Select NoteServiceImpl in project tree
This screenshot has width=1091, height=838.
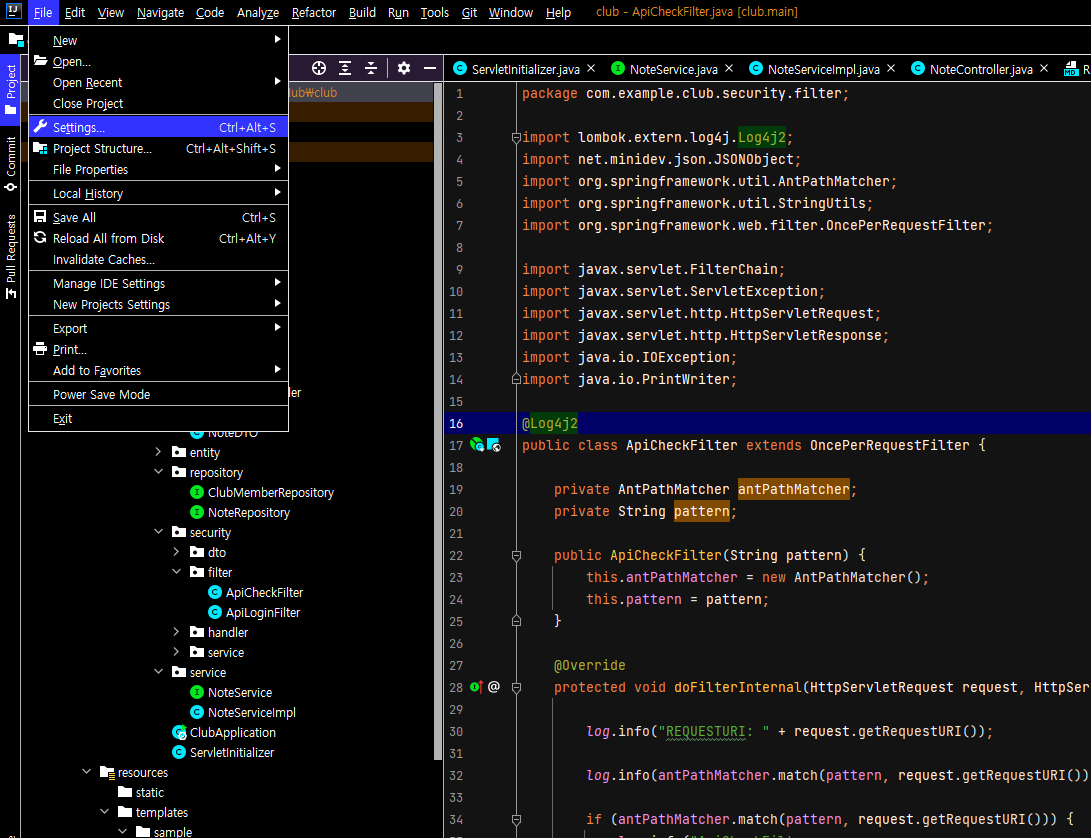coord(251,712)
